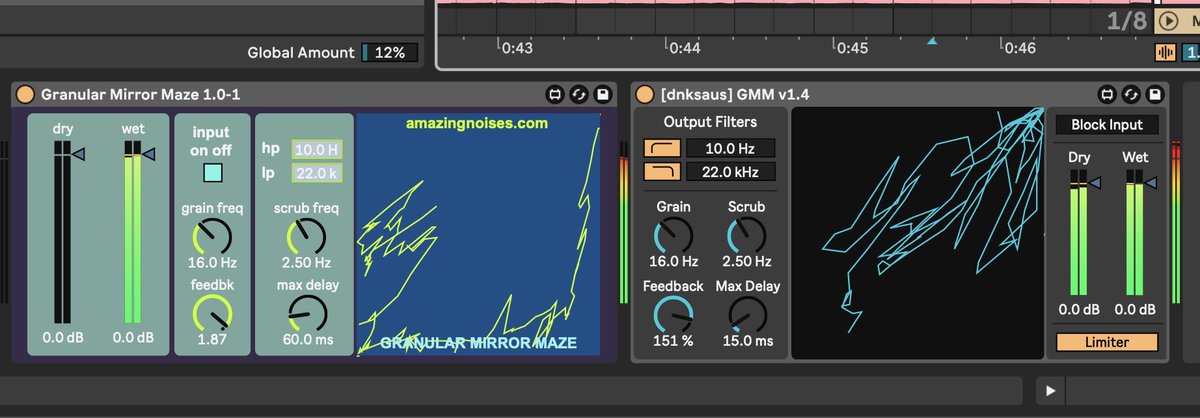The image size is (1200, 418).
Task: Click the Output Filters label
Action: coord(710,122)
